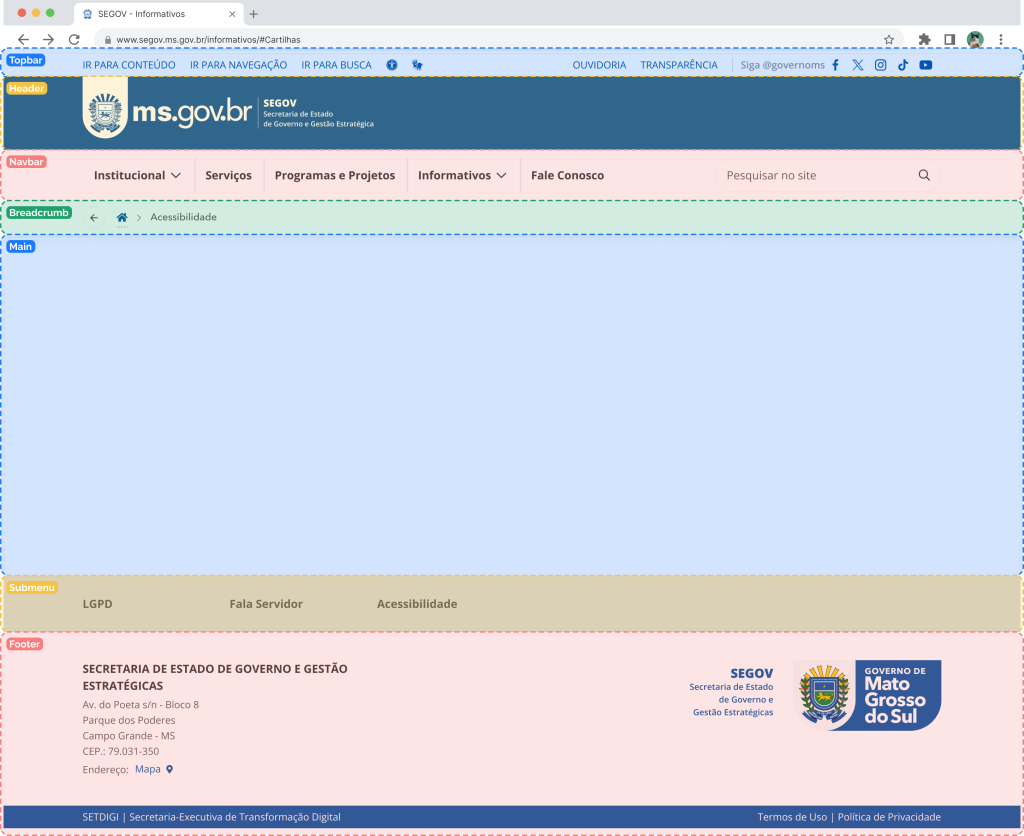Click the accessibility icon in topbar
Screen dimensions: 1024x836
(392, 65)
